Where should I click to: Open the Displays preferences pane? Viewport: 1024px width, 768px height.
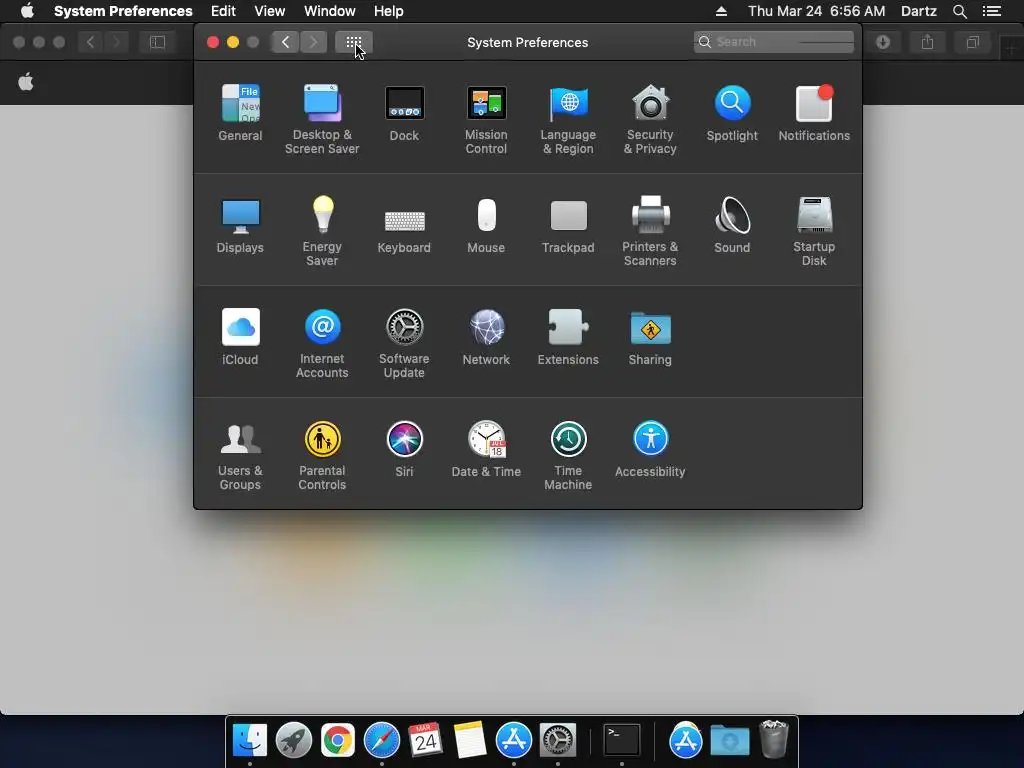pyautogui.click(x=240, y=225)
